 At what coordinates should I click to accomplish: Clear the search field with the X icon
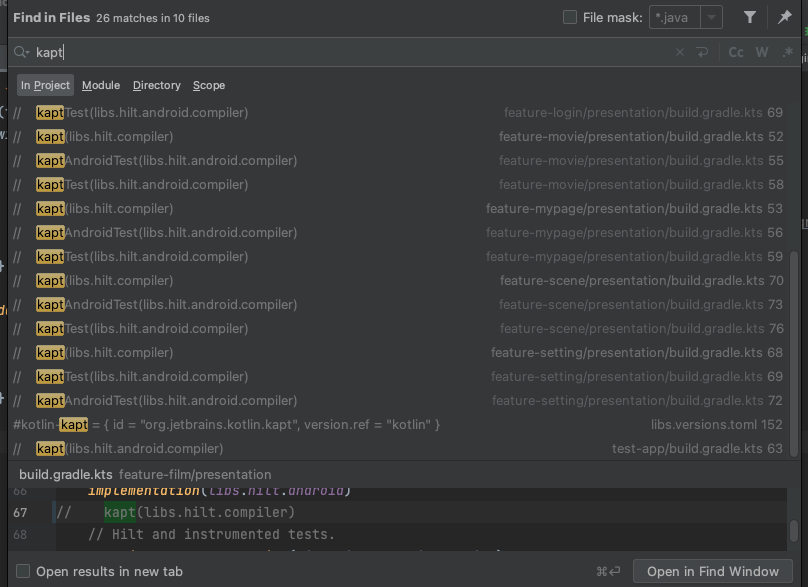click(680, 52)
